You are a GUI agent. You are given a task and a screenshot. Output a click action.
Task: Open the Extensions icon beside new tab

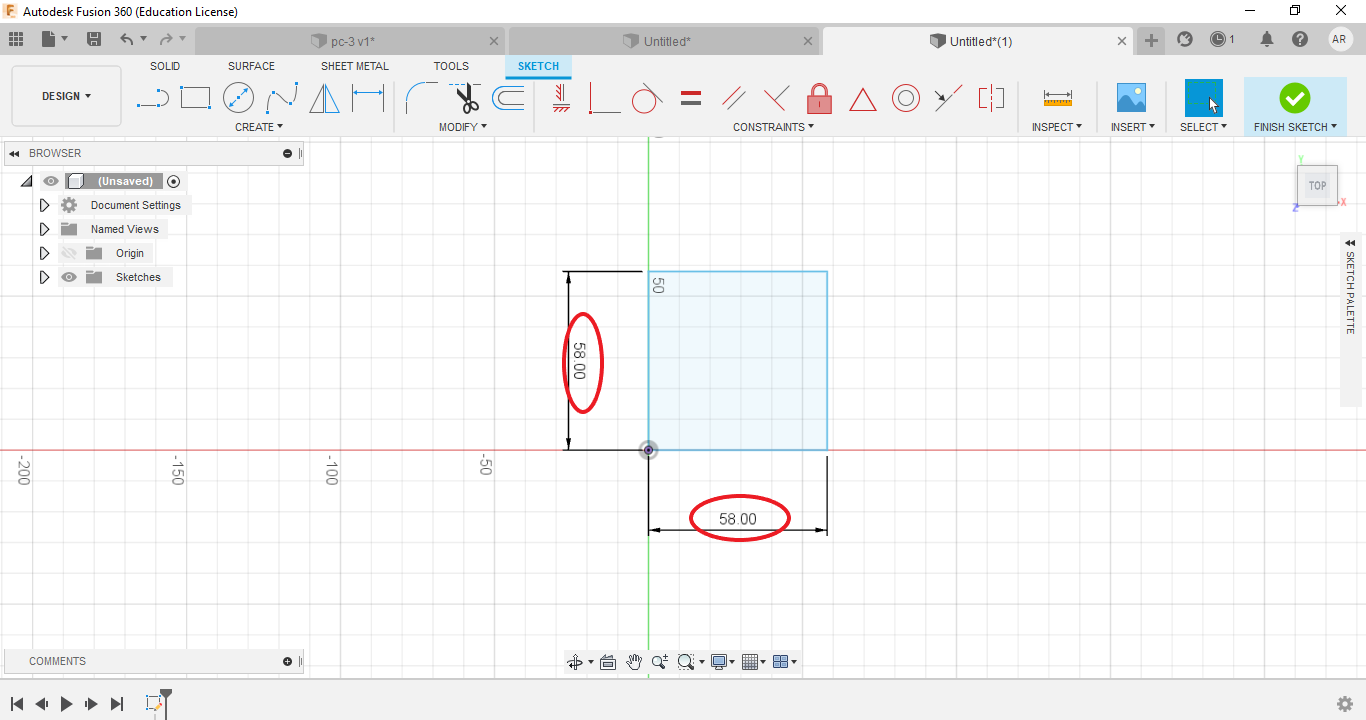pos(1185,40)
